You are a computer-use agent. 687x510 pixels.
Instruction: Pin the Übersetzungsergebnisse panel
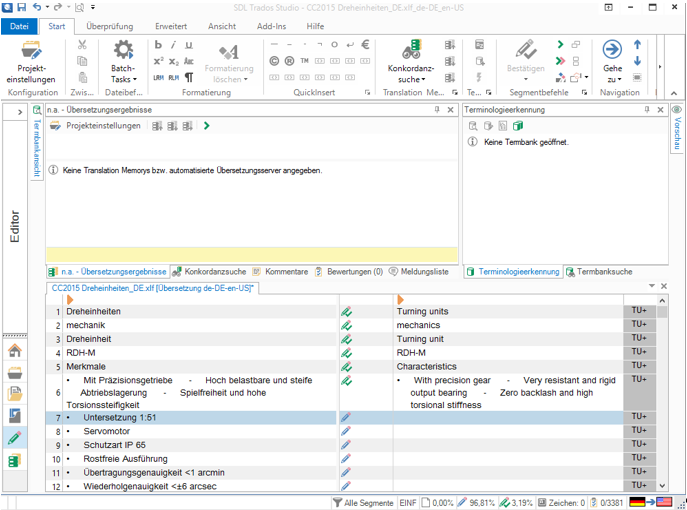coord(437,110)
